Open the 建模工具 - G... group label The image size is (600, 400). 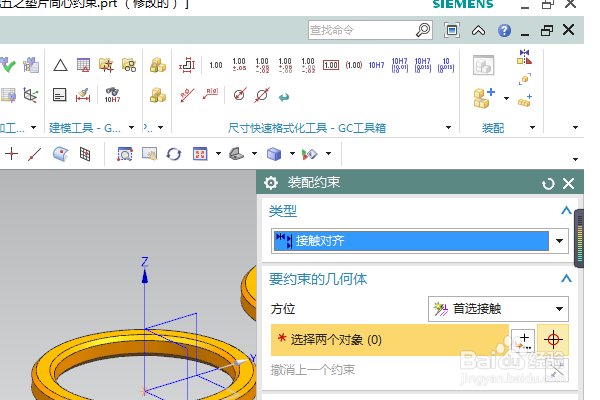[85, 128]
